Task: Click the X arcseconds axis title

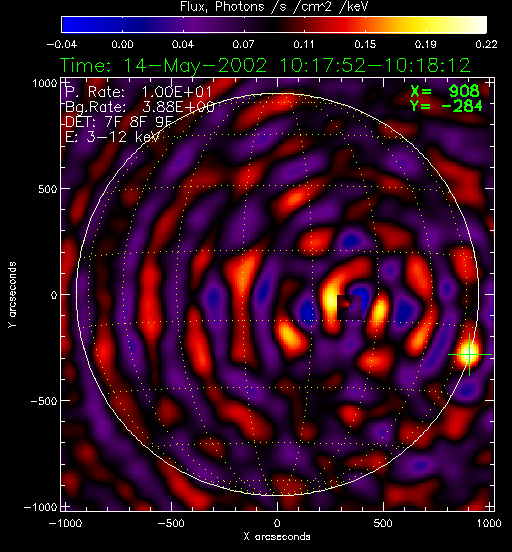Action: [x=277, y=537]
